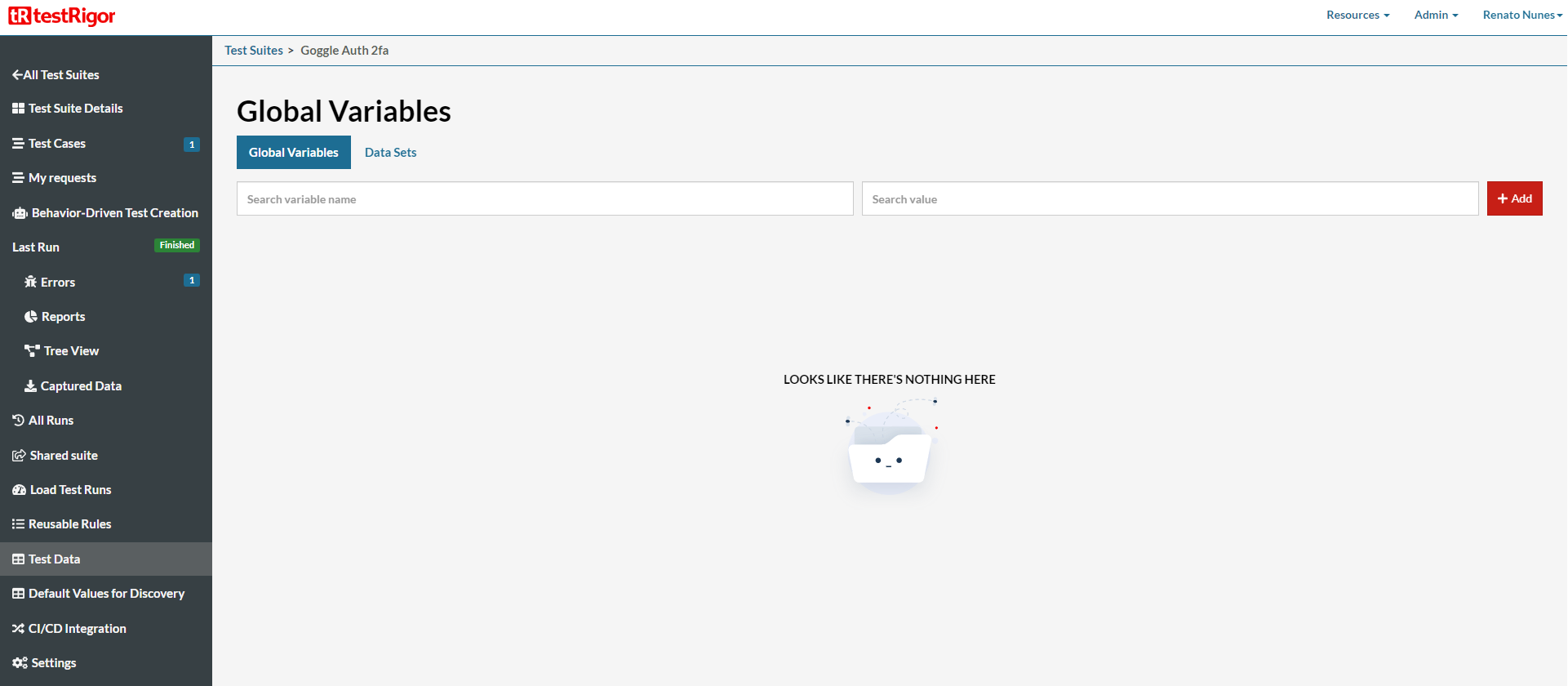
Task: Open the Renato Nunes user menu
Action: (x=1521, y=15)
